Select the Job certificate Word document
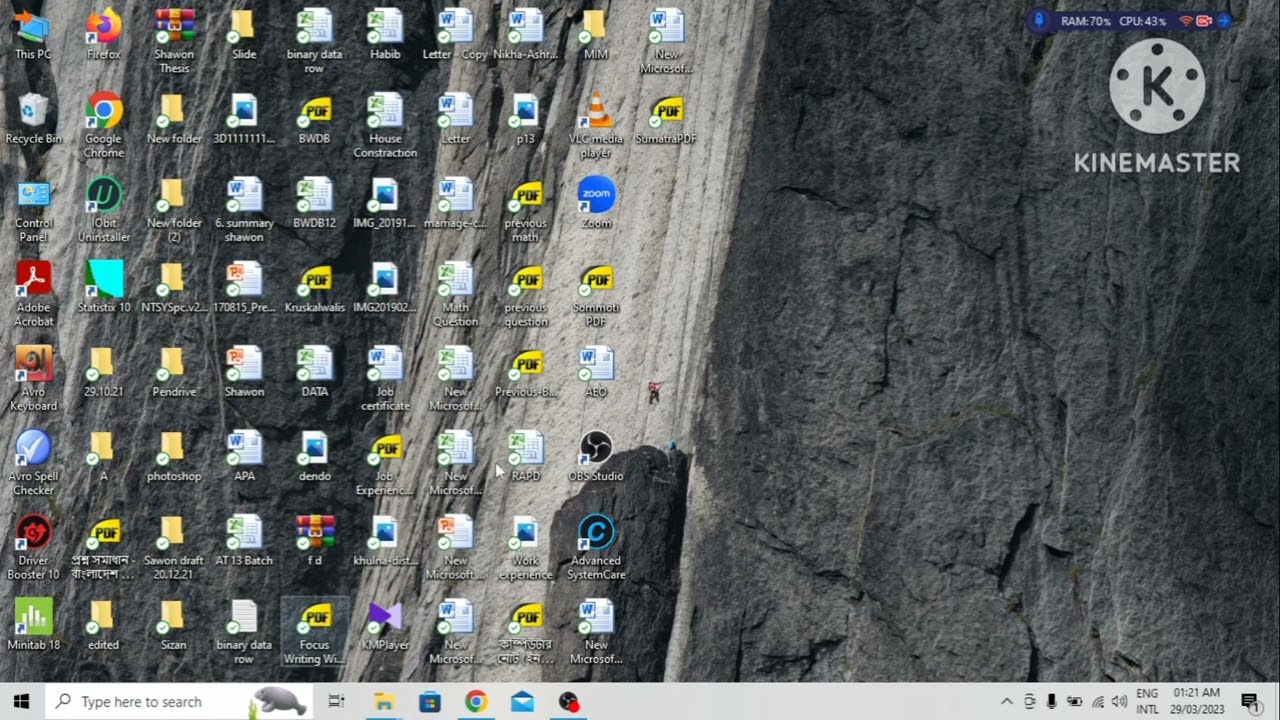1280x720 pixels. click(x=385, y=379)
